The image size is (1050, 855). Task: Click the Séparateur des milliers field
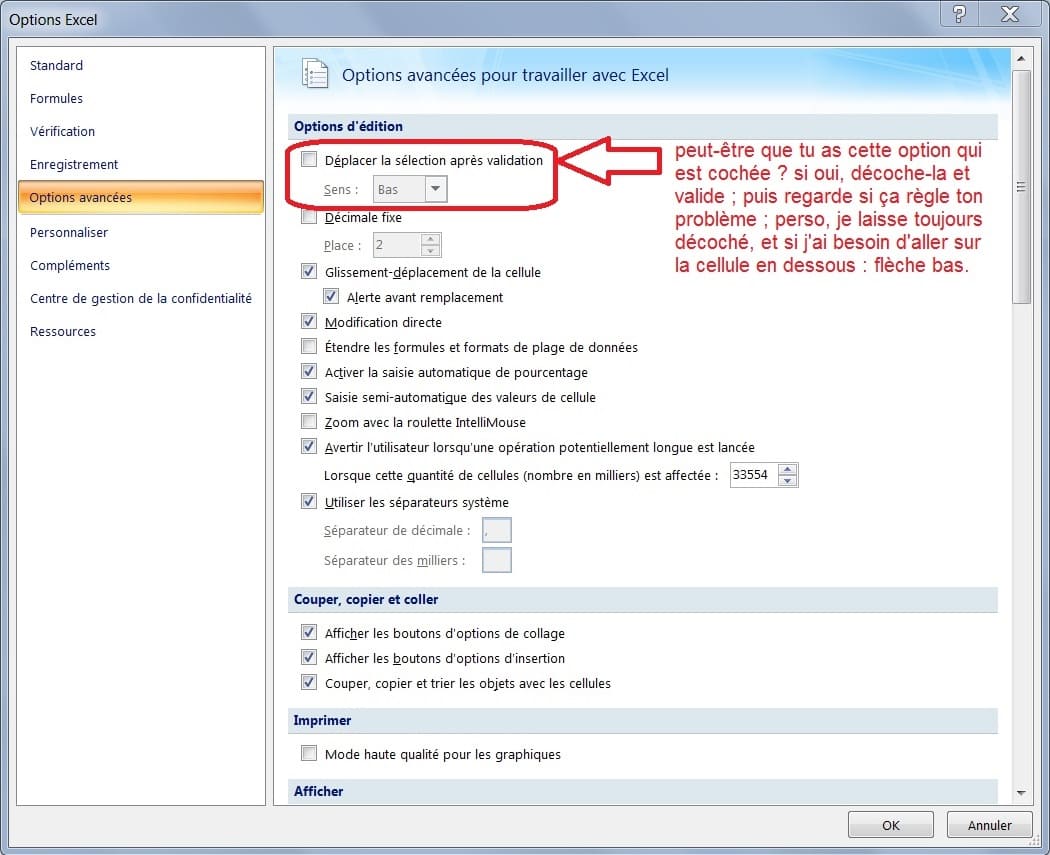[x=497, y=560]
